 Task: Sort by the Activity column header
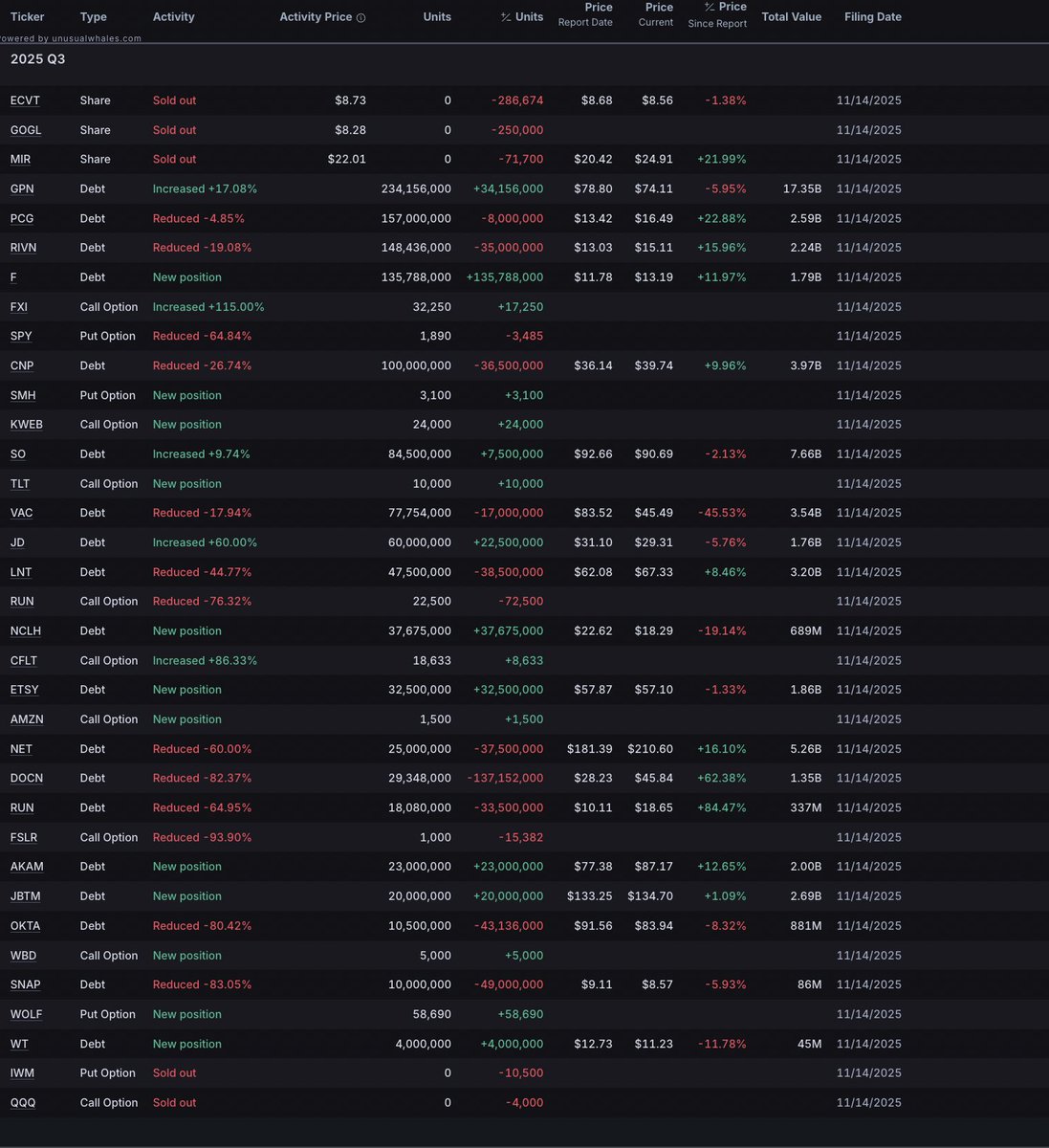(173, 17)
